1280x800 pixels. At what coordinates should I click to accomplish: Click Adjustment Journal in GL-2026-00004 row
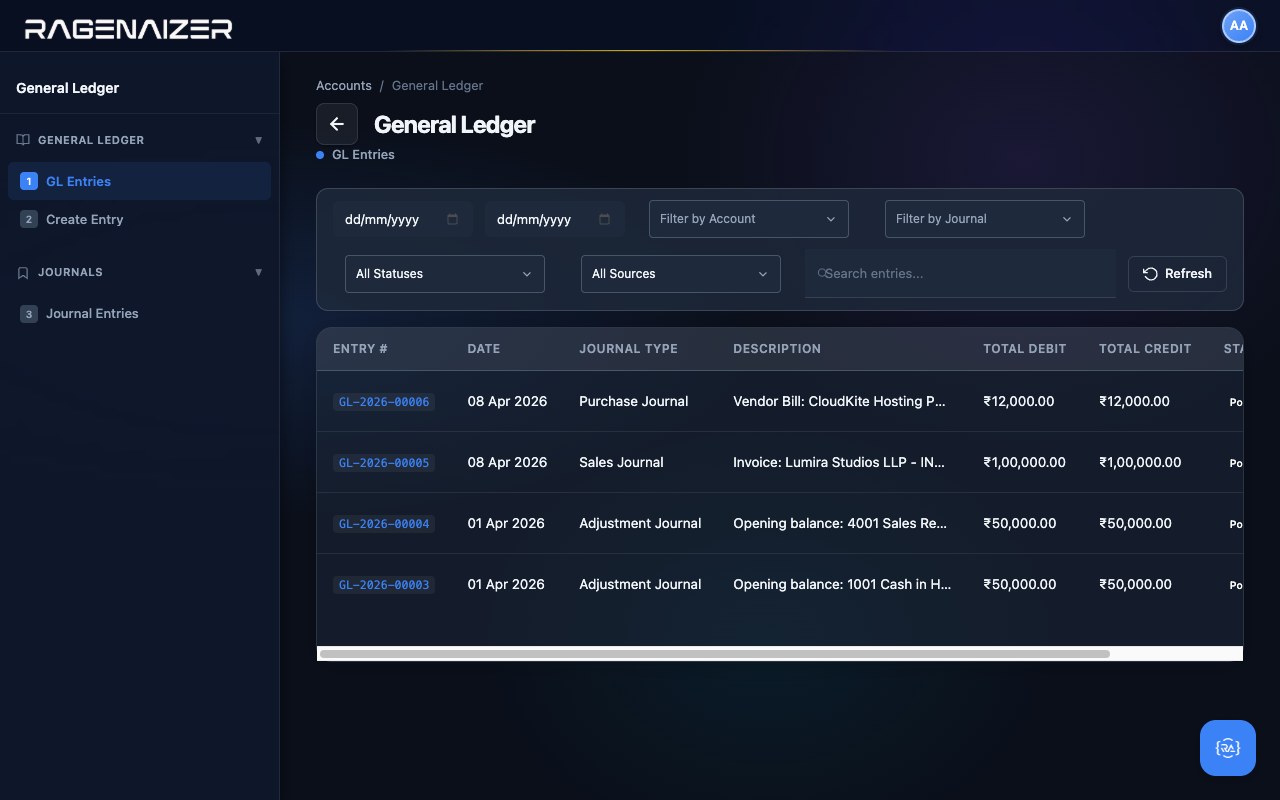click(x=640, y=523)
